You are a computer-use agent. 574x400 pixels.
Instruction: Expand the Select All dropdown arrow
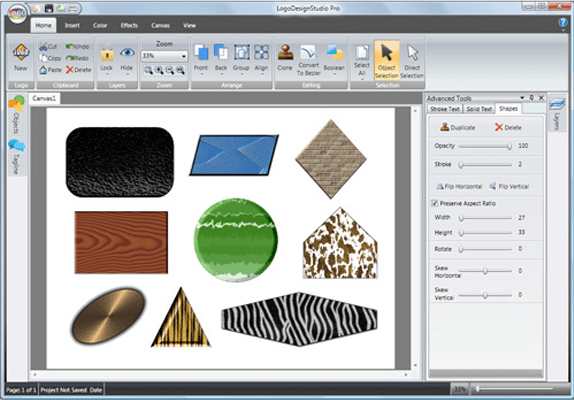(x=362, y=79)
